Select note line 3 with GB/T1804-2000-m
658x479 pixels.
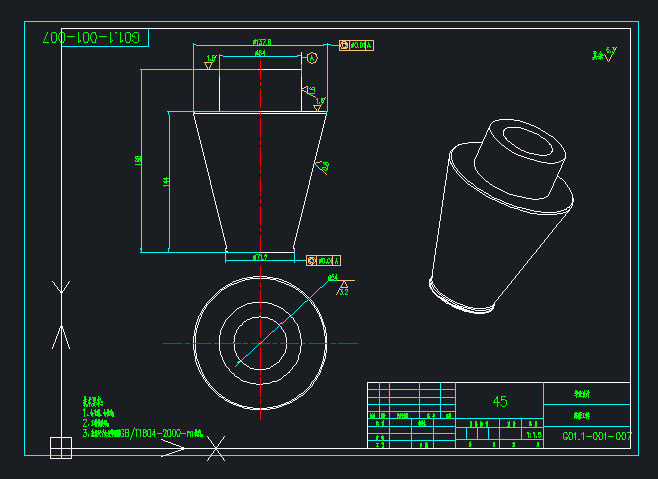[143, 433]
